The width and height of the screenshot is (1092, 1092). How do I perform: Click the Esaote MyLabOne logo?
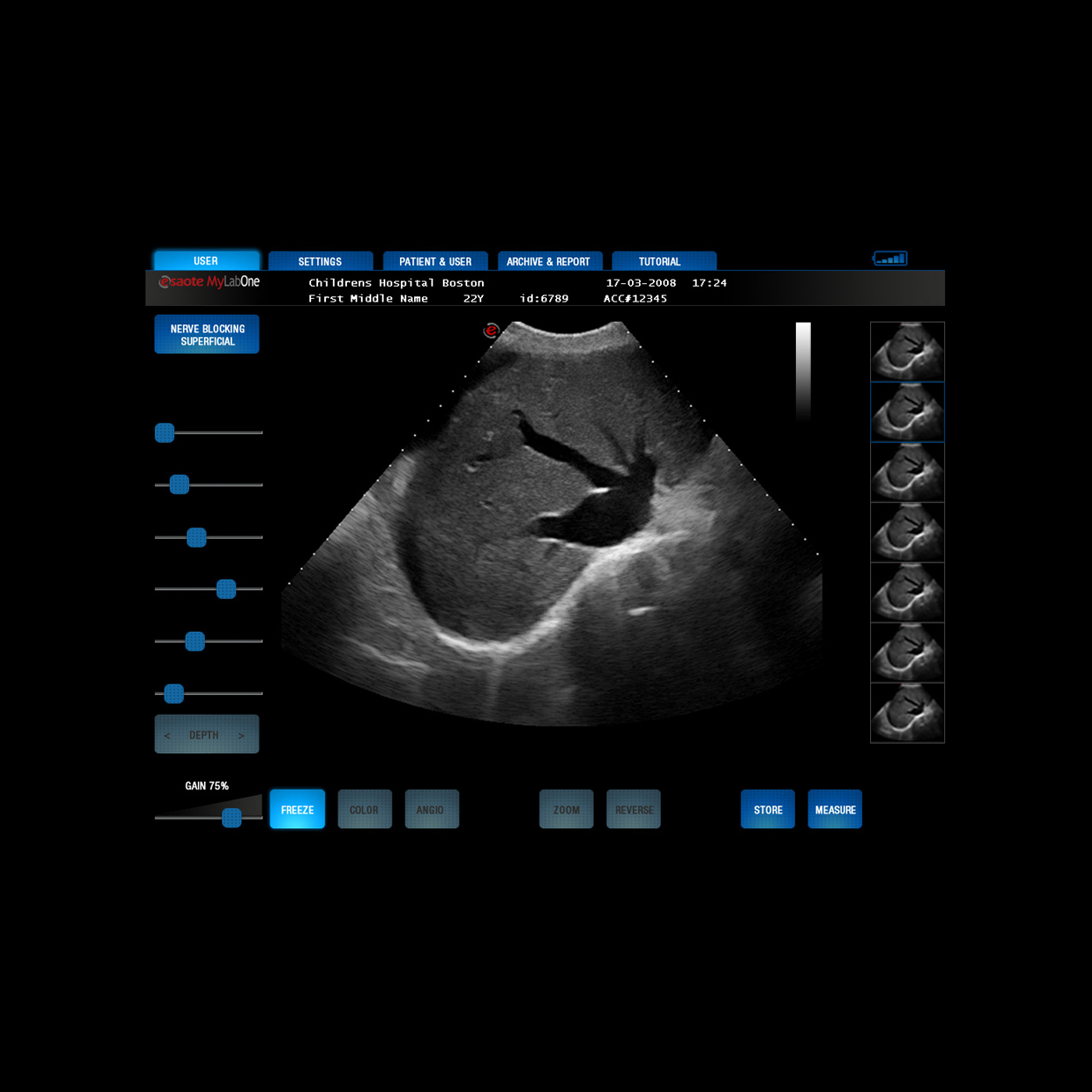209,282
